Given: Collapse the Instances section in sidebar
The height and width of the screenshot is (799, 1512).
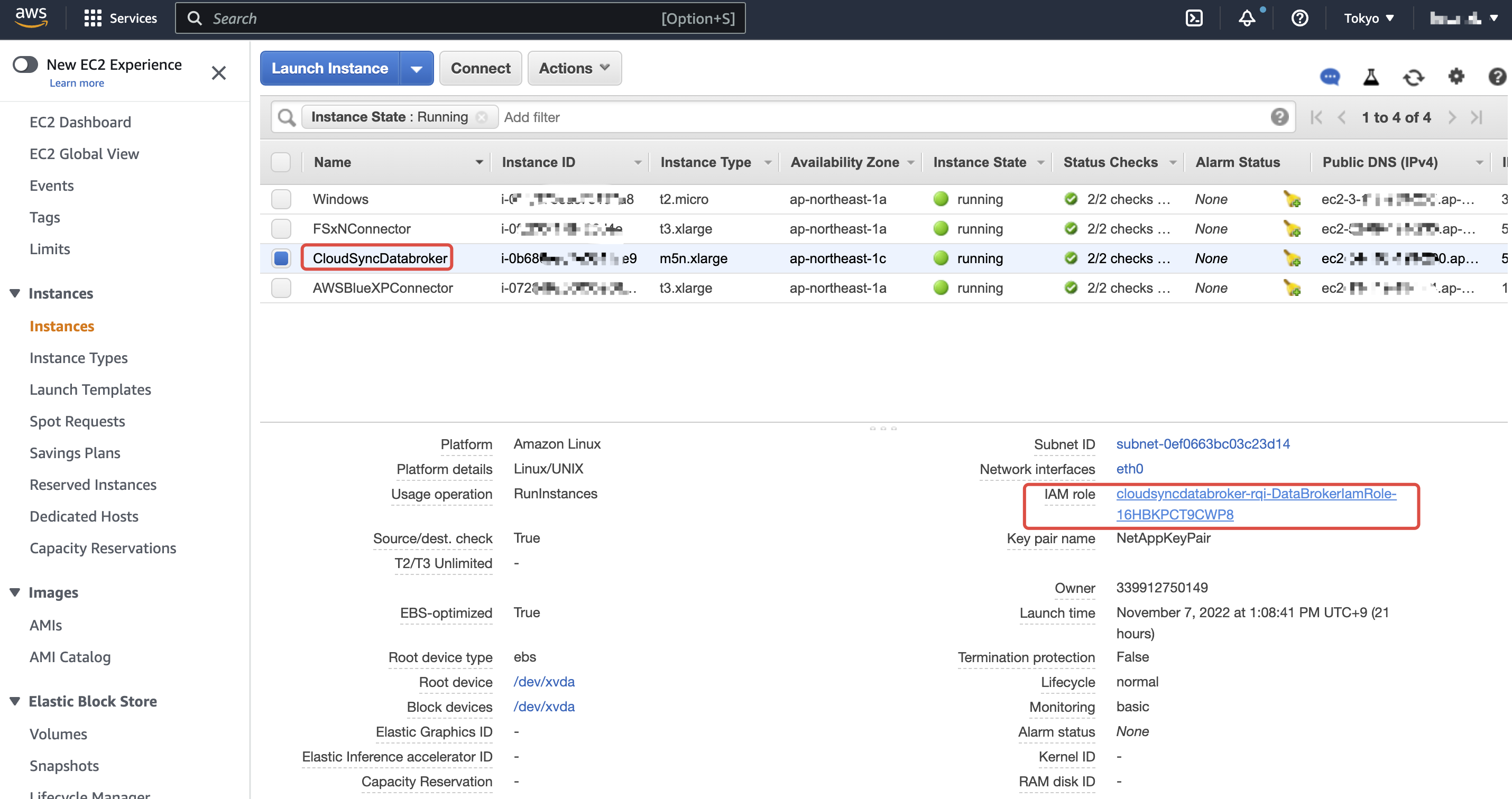Looking at the screenshot, I should (x=14, y=293).
